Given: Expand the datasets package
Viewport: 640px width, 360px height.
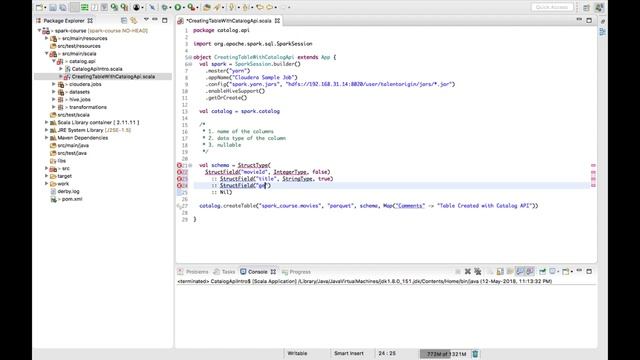Looking at the screenshot, I should 53,92.
